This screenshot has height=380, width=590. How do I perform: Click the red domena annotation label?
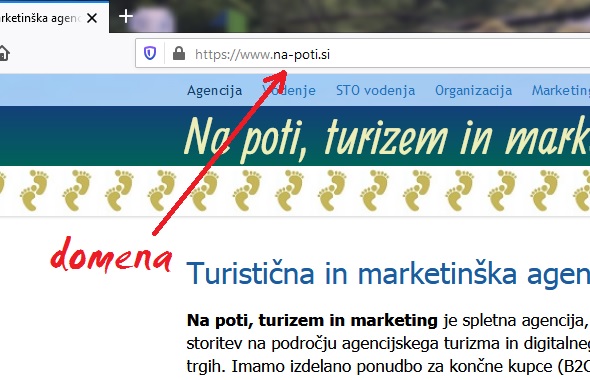click(x=111, y=255)
